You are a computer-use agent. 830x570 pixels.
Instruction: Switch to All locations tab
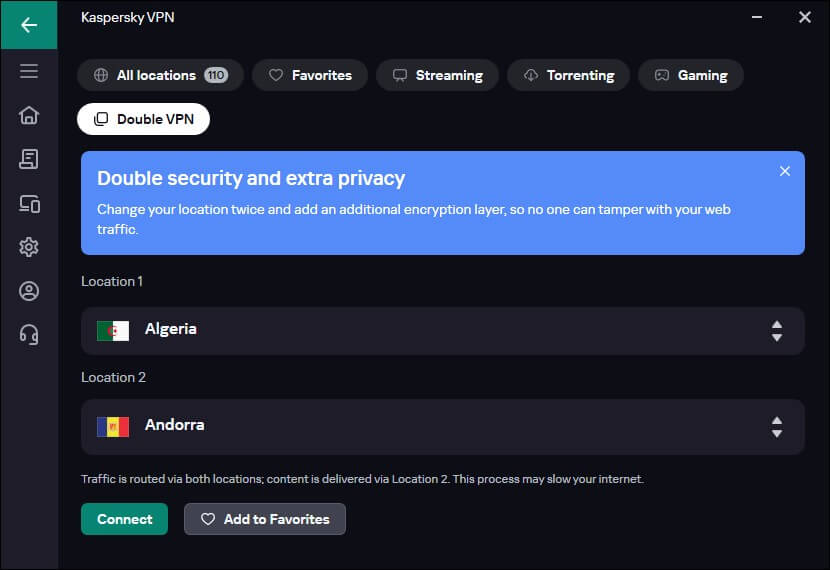click(x=160, y=75)
